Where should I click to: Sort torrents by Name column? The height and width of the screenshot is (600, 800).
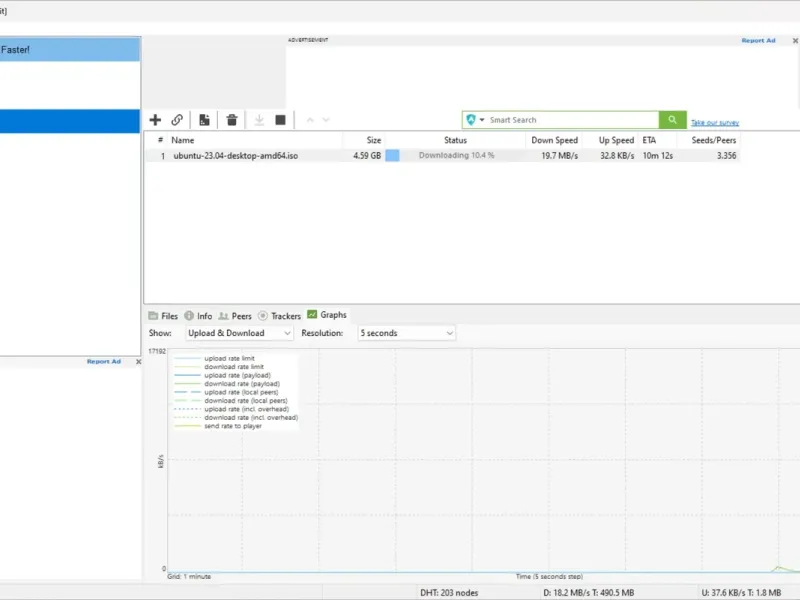pos(183,140)
